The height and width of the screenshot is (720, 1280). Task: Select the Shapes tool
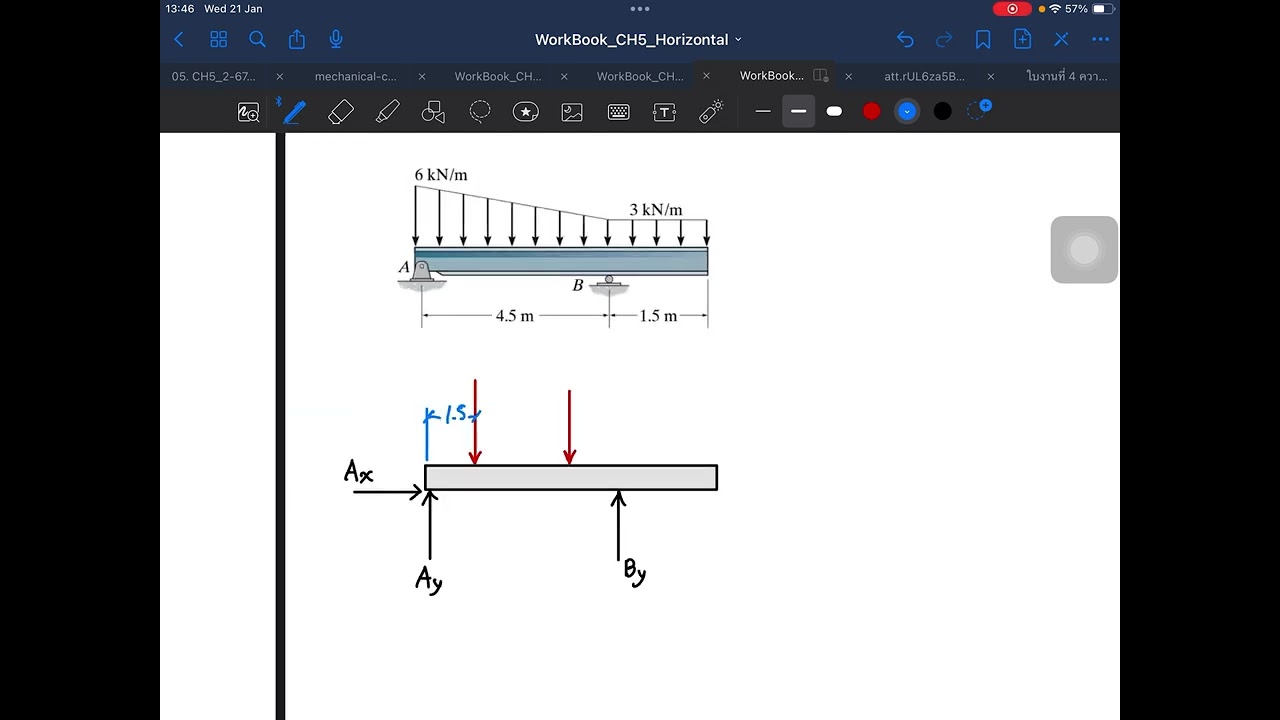coord(433,112)
